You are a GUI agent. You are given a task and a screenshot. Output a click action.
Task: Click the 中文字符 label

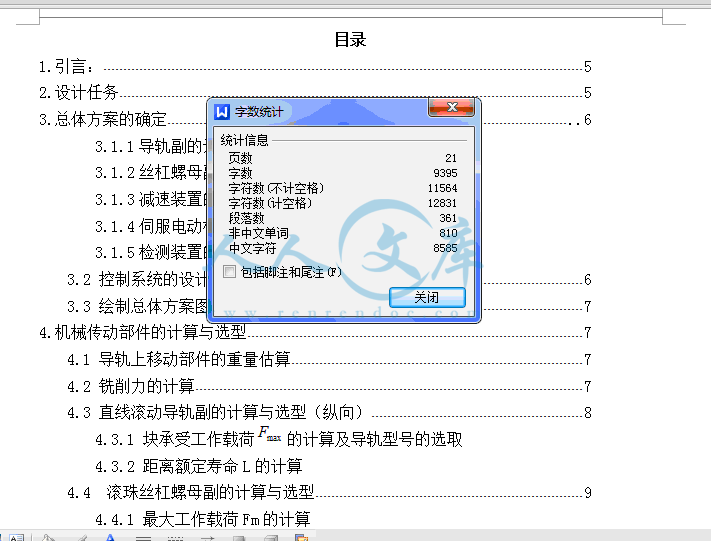[x=253, y=248]
